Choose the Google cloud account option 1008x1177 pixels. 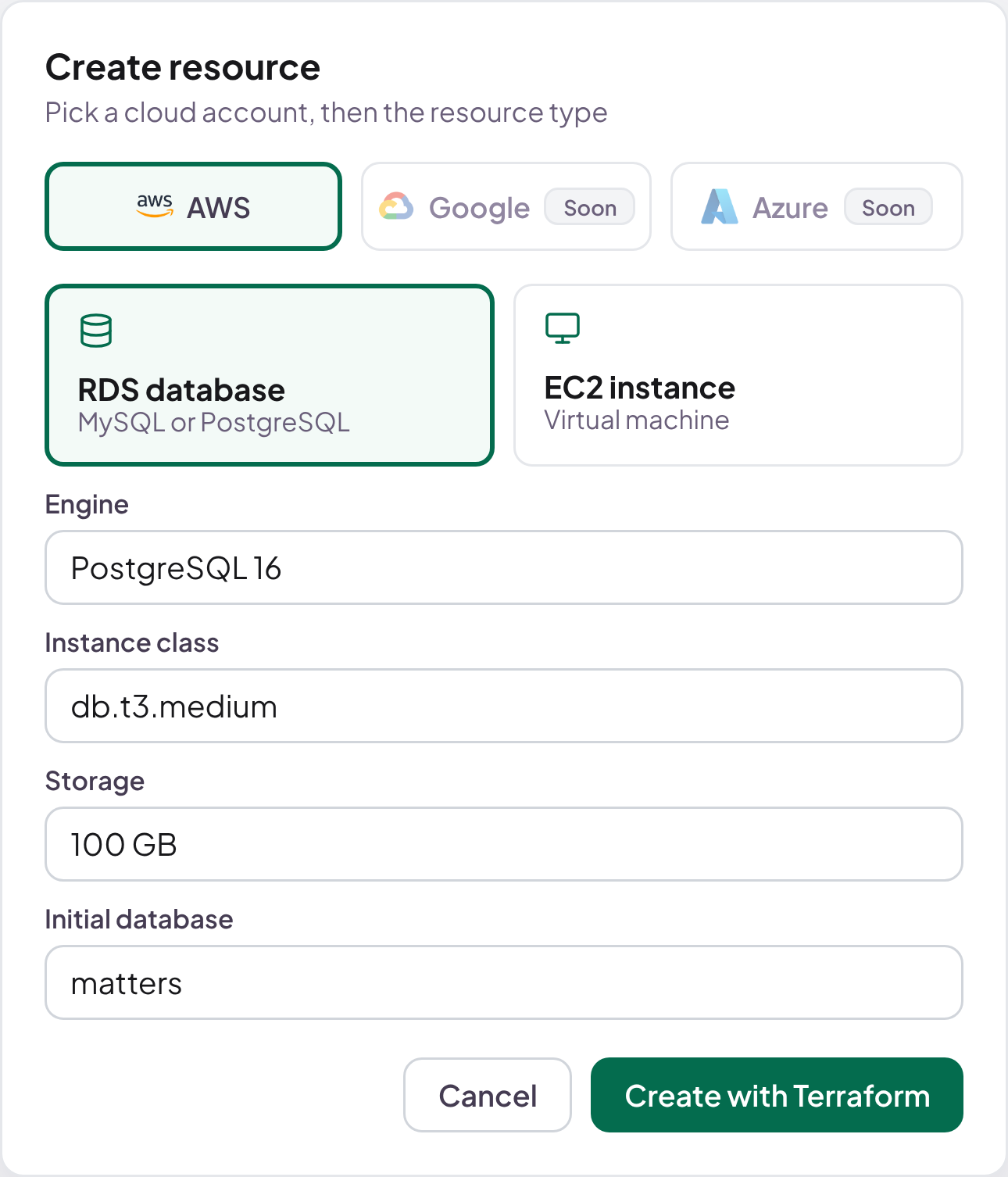tap(506, 206)
